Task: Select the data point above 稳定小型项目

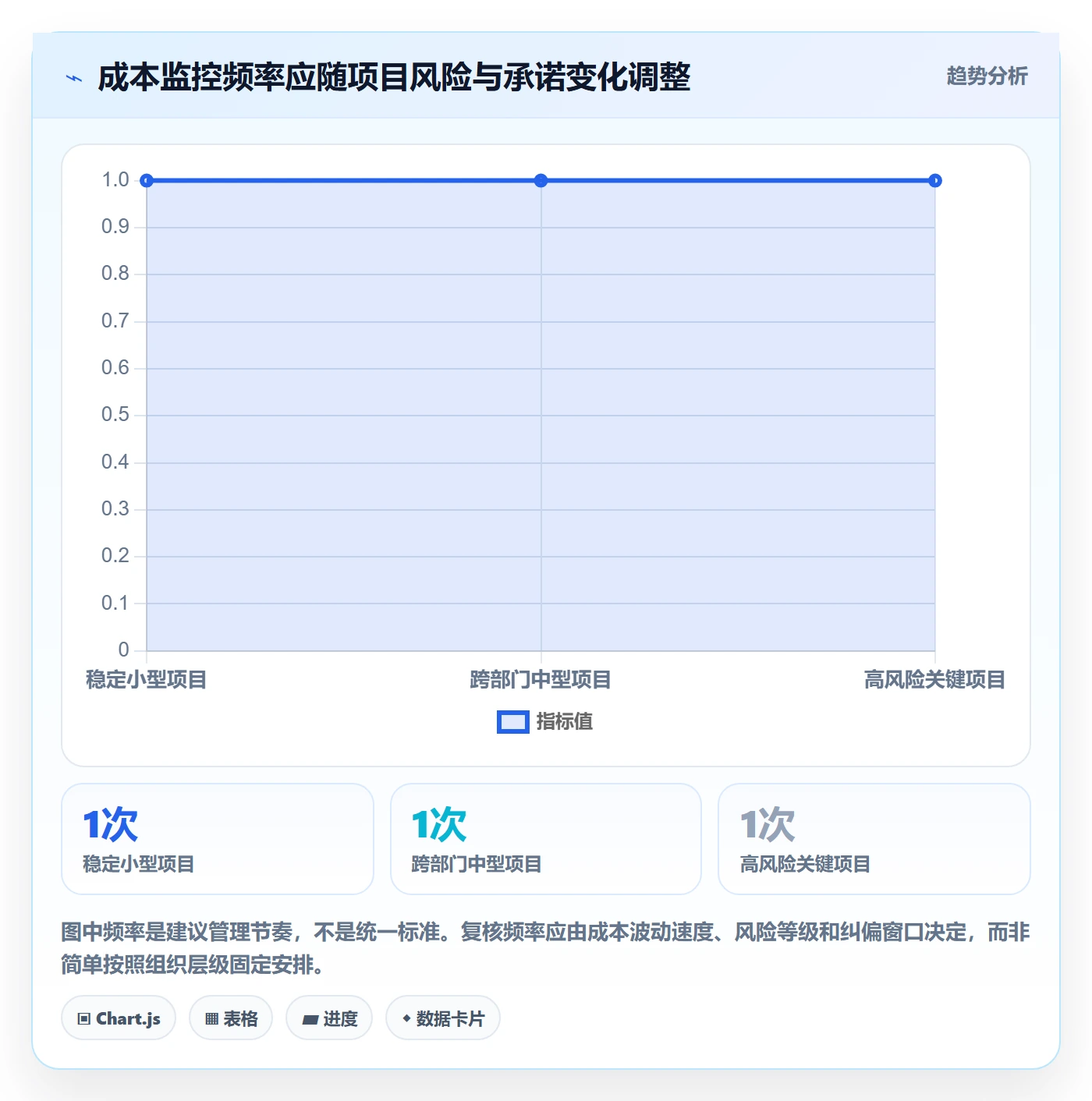Action: click(x=147, y=181)
